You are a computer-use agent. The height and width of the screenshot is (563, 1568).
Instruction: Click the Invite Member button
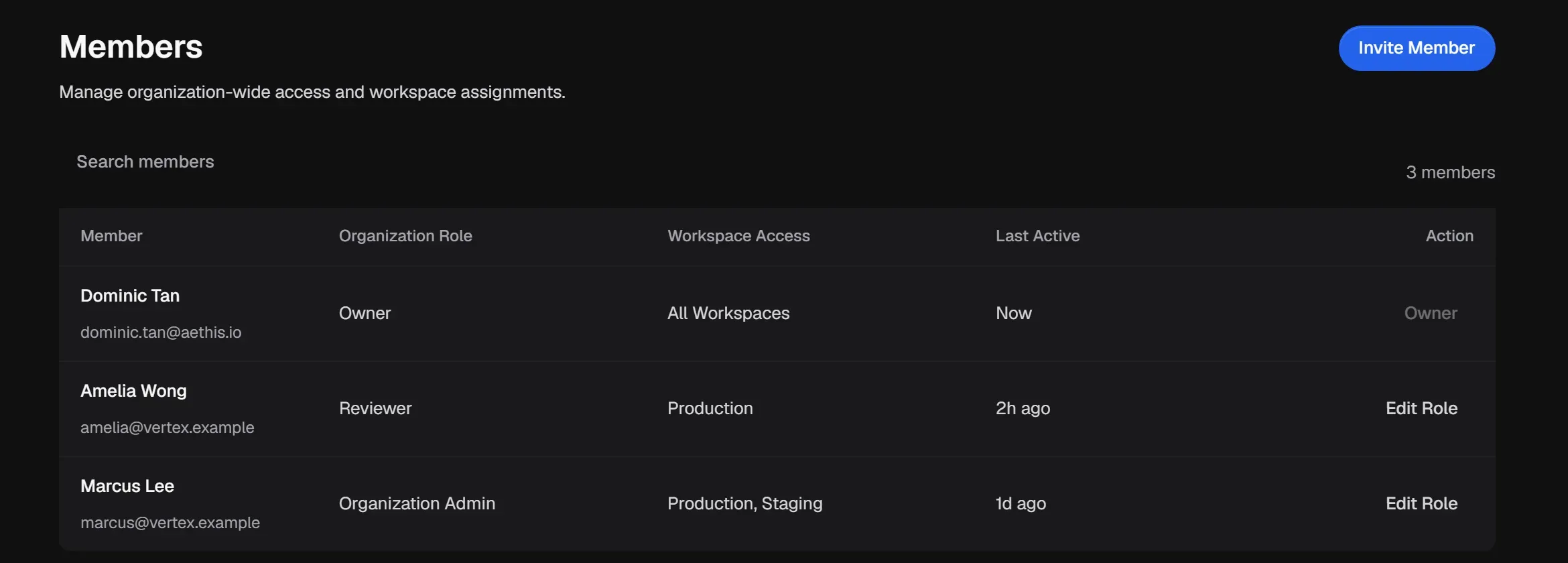point(1417,48)
